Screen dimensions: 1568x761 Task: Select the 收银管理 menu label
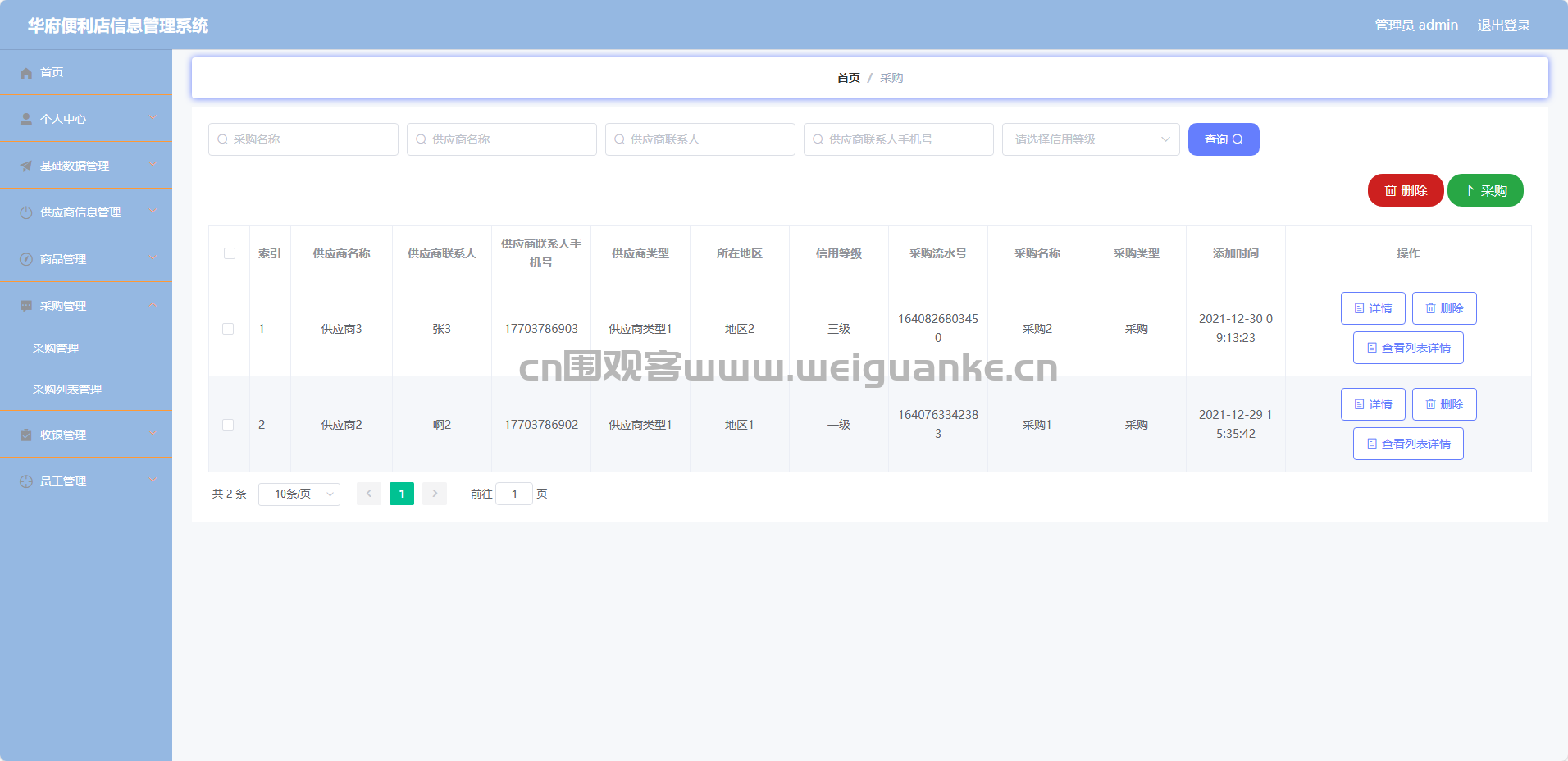(63, 435)
